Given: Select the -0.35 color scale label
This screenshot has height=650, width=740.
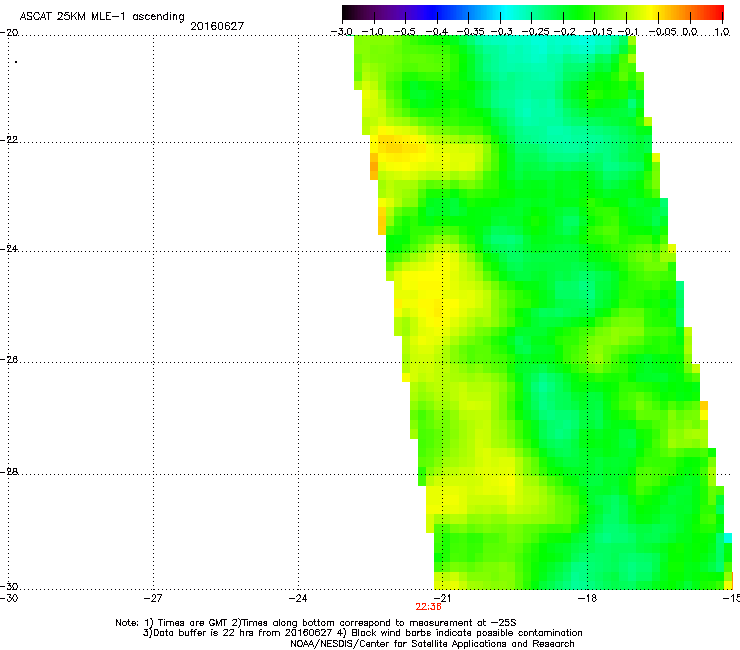Looking at the screenshot, I should pyautogui.click(x=471, y=32).
